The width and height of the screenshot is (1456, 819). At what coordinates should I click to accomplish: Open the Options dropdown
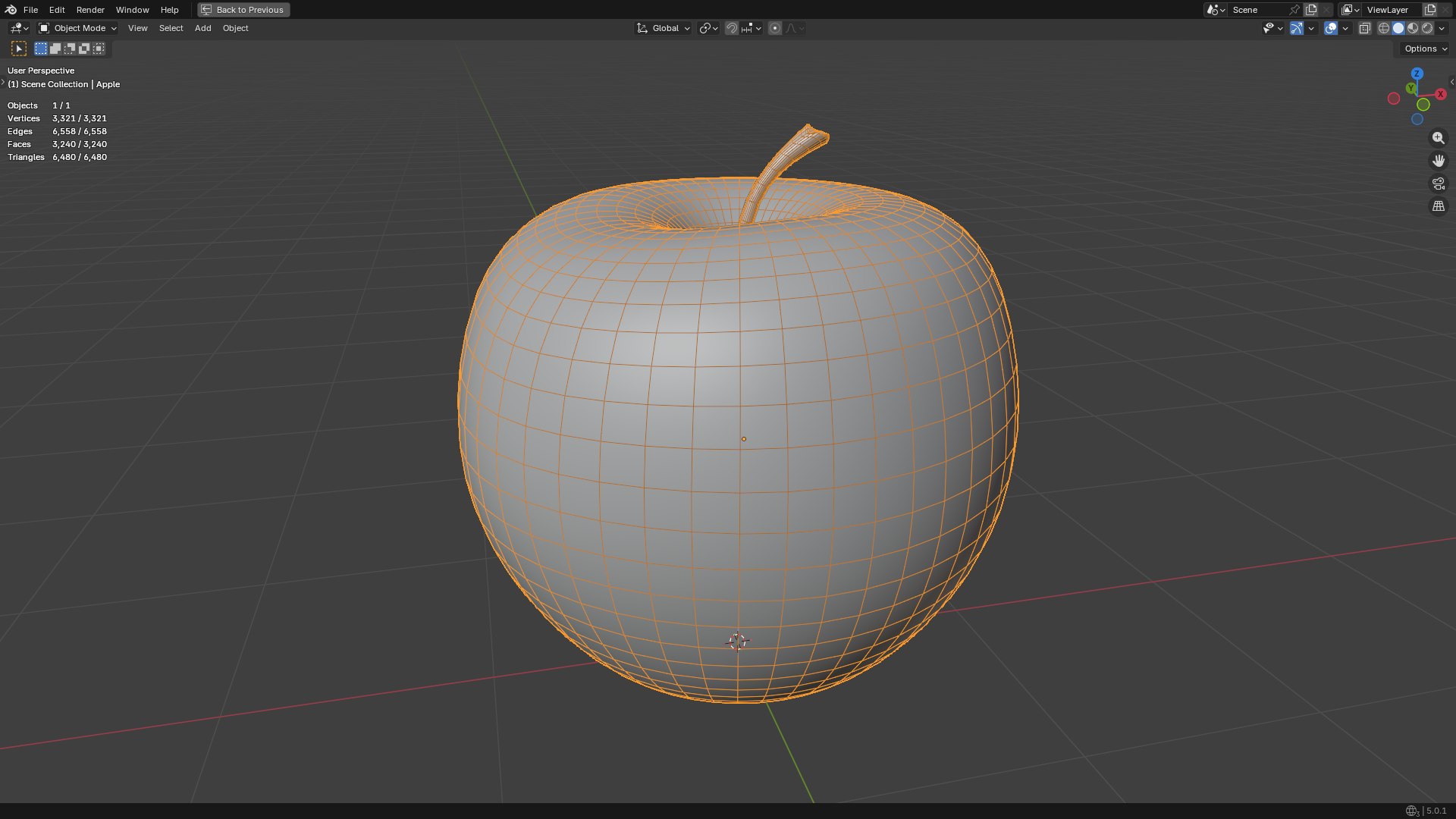pyautogui.click(x=1426, y=49)
